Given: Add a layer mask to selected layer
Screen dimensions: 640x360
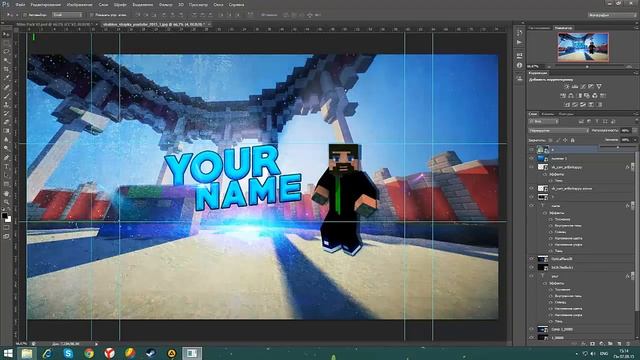Looking at the screenshot, I should pos(592,344).
